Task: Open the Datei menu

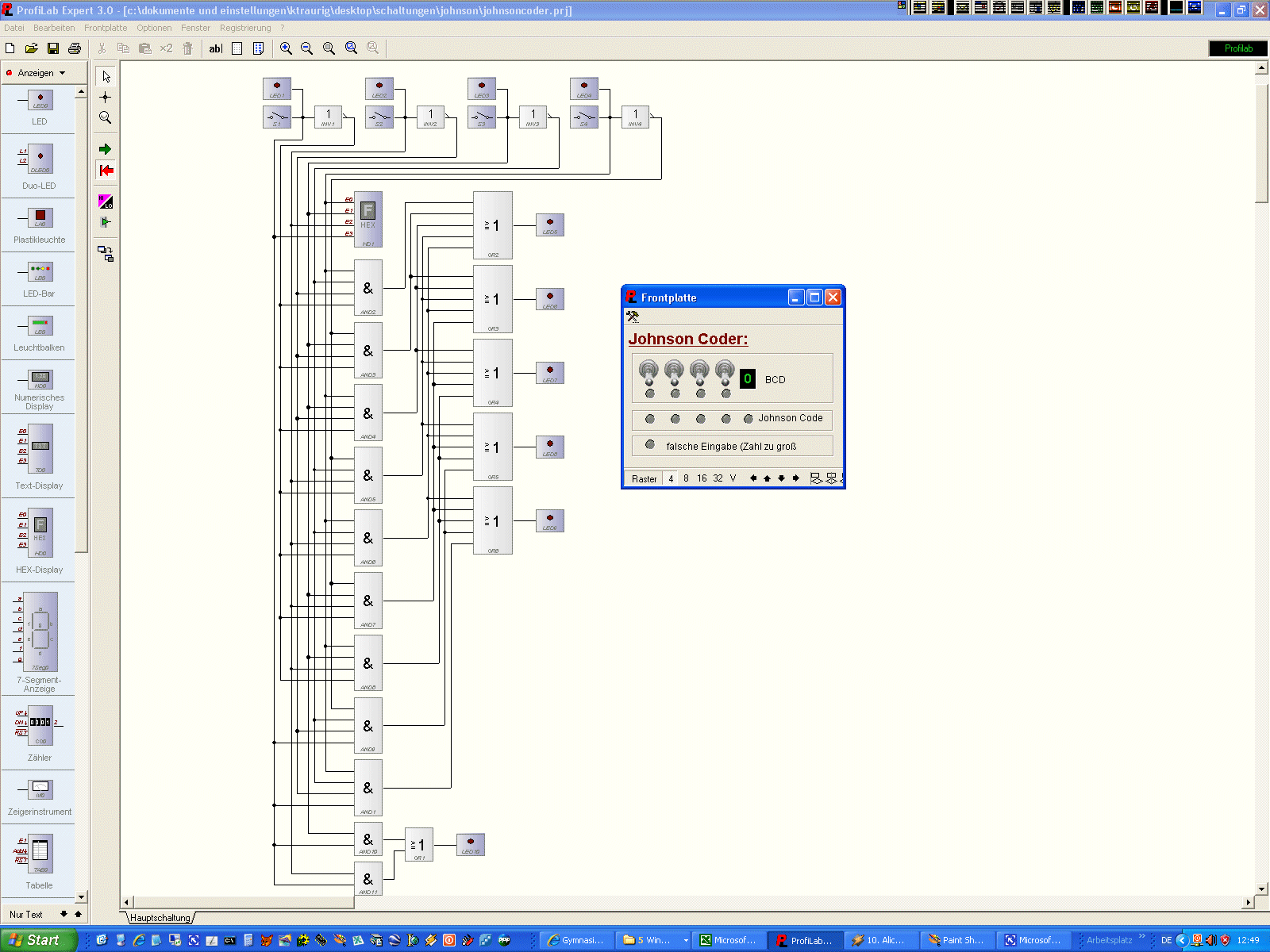Action: pyautogui.click(x=14, y=28)
